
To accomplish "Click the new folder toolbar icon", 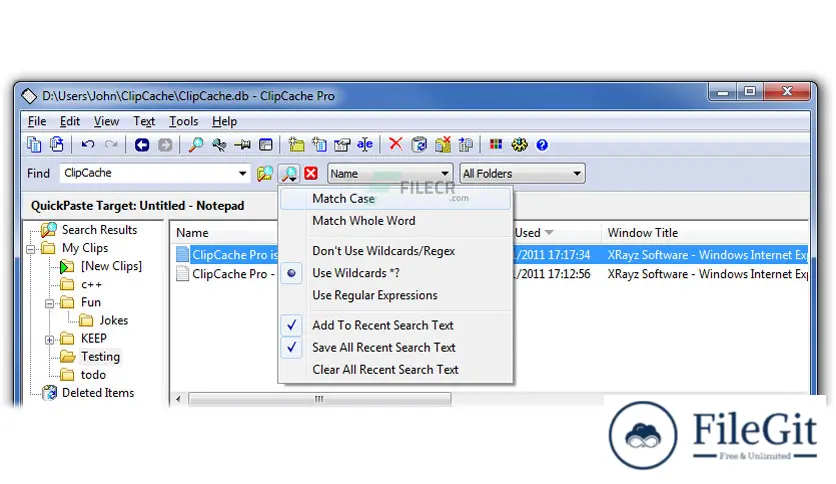I will click(x=296, y=144).
